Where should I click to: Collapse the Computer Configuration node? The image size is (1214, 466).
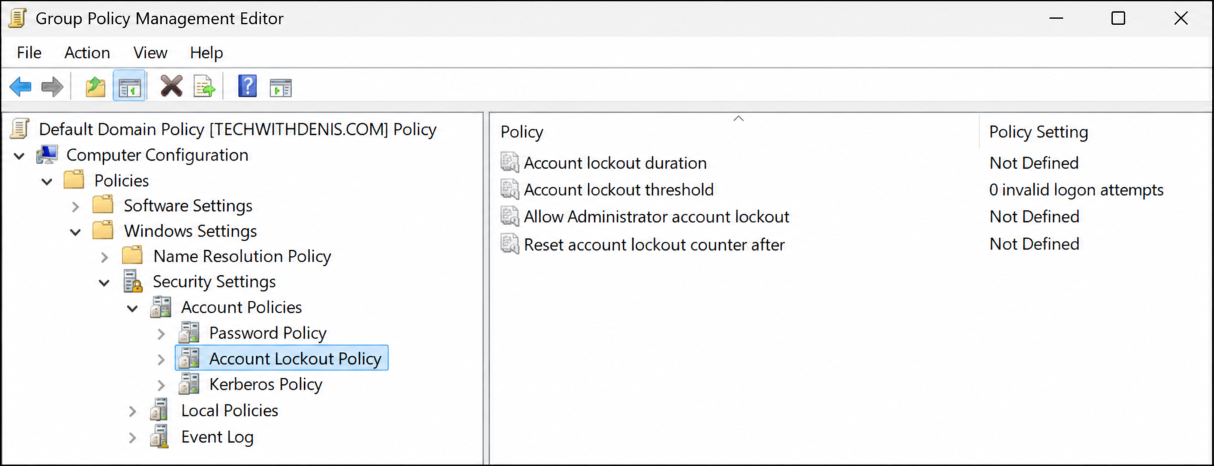[20, 156]
